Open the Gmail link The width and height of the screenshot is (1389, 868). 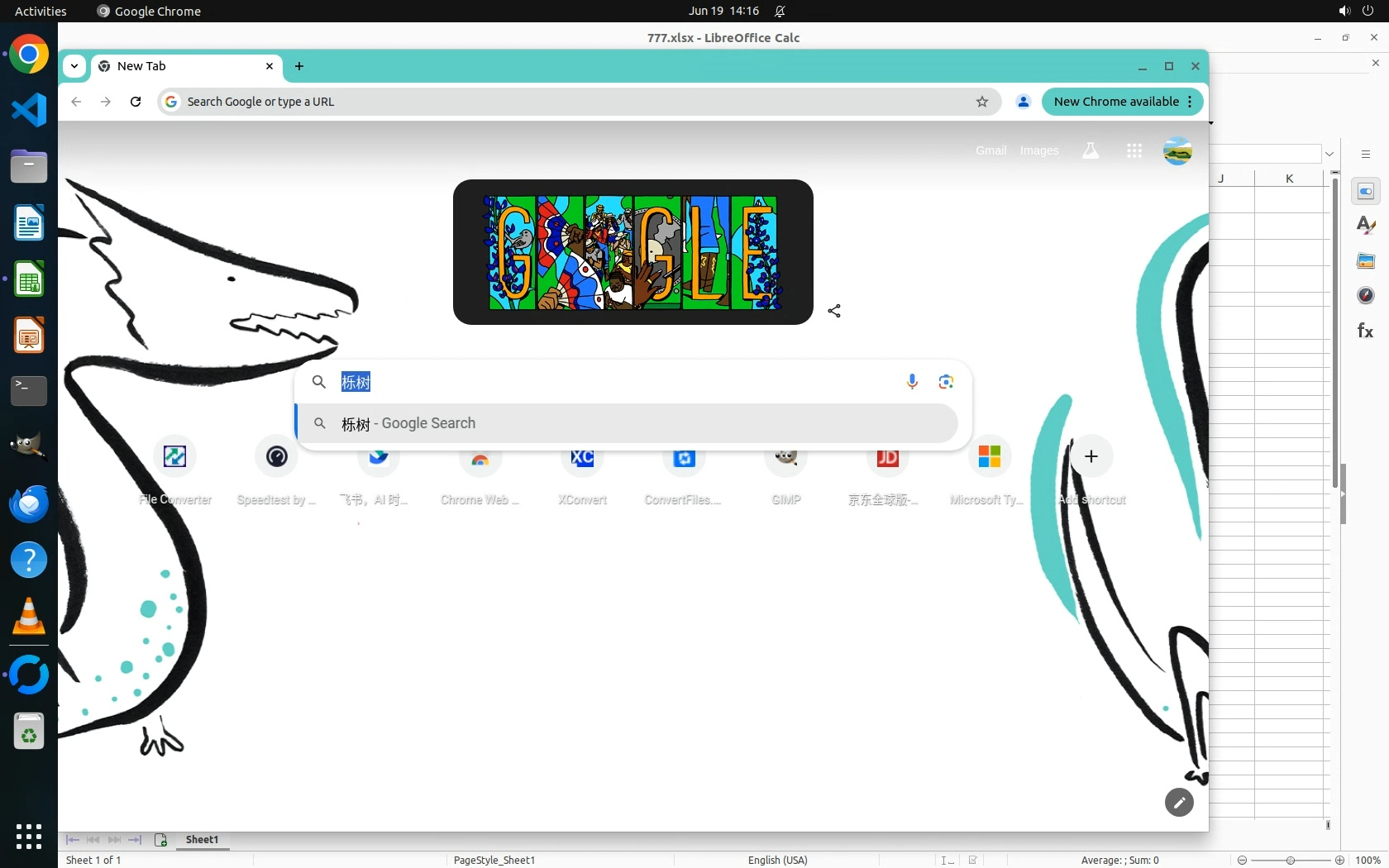point(990,150)
